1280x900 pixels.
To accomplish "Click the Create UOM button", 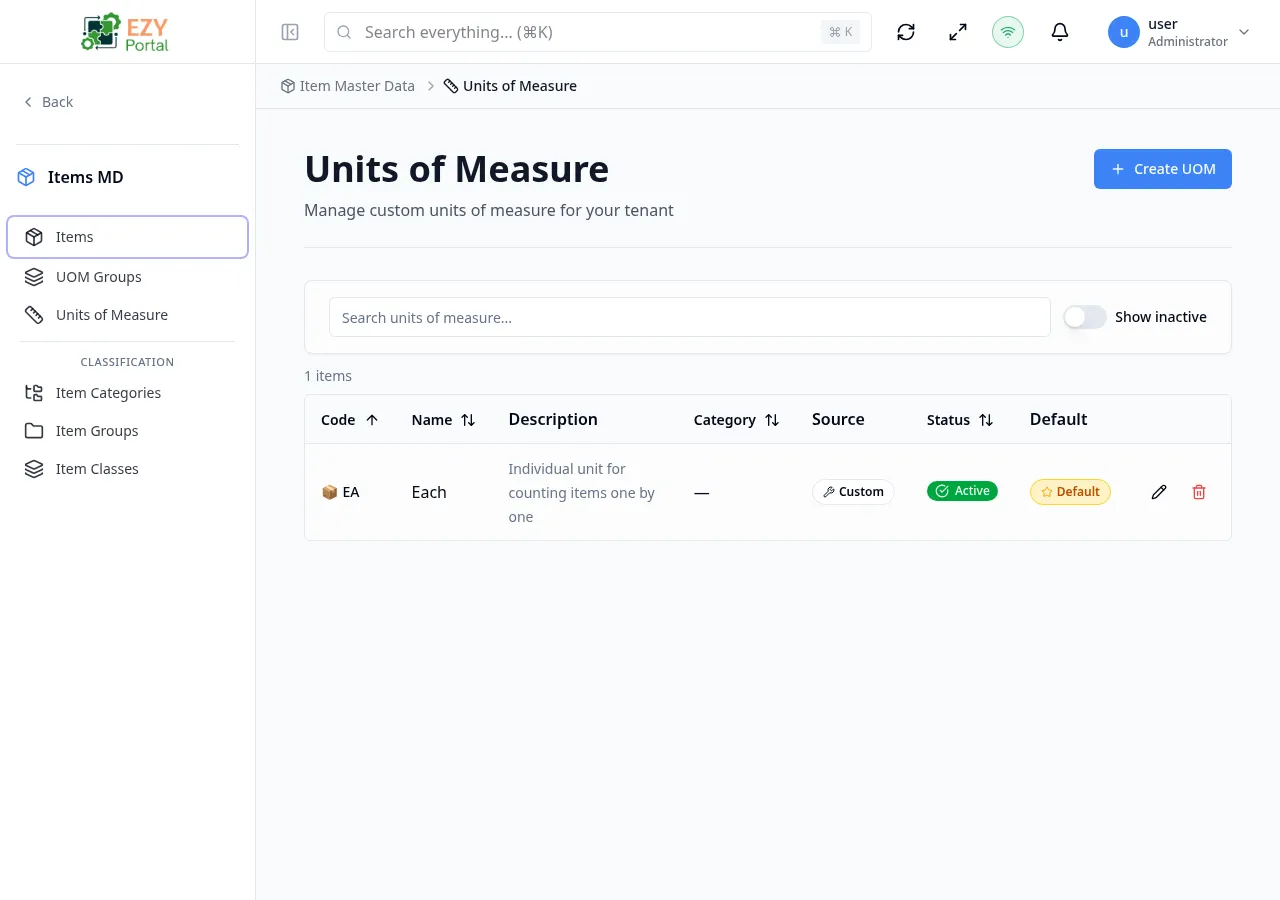I will 1162,169.
